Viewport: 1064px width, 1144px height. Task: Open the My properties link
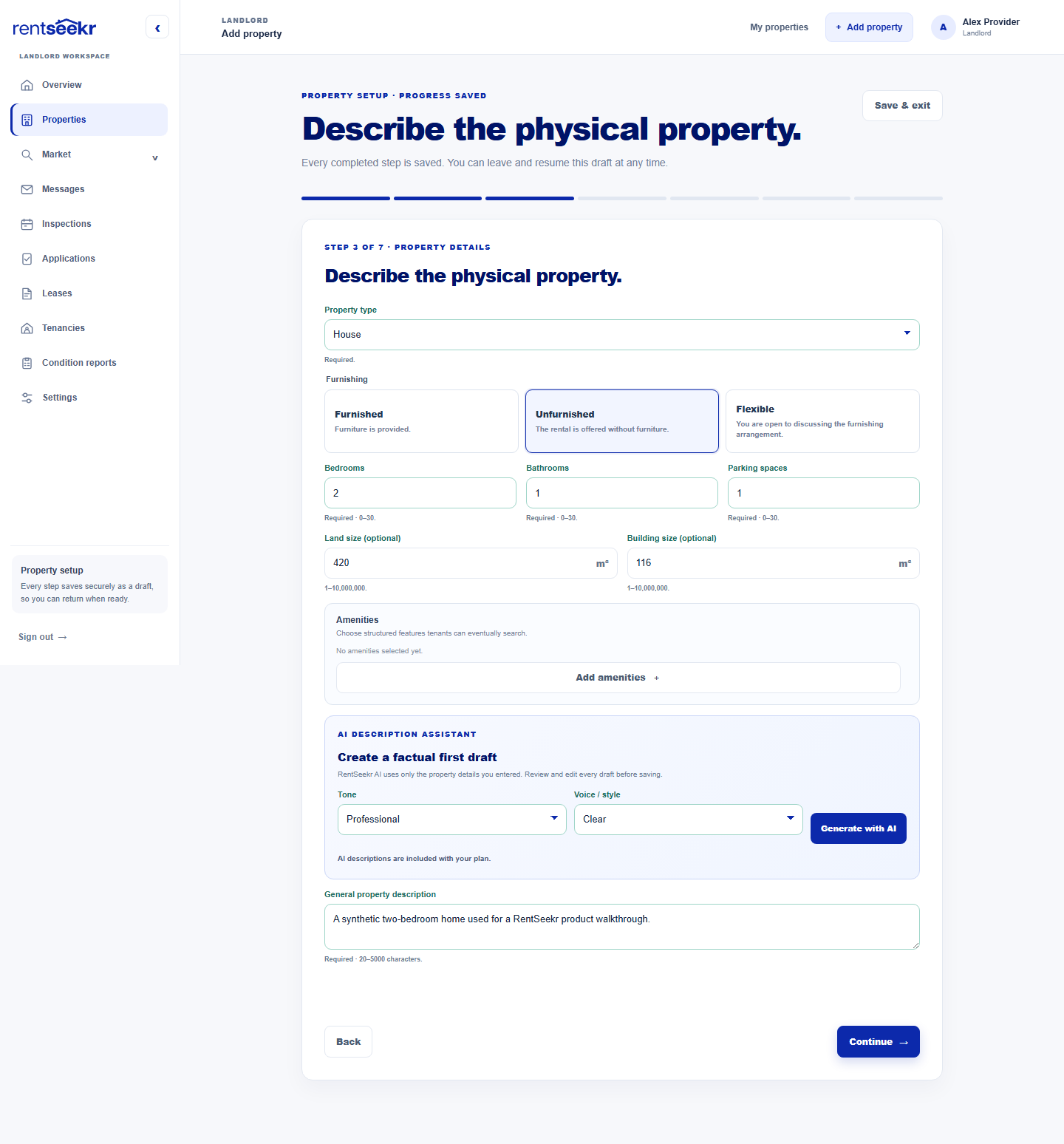click(x=779, y=27)
